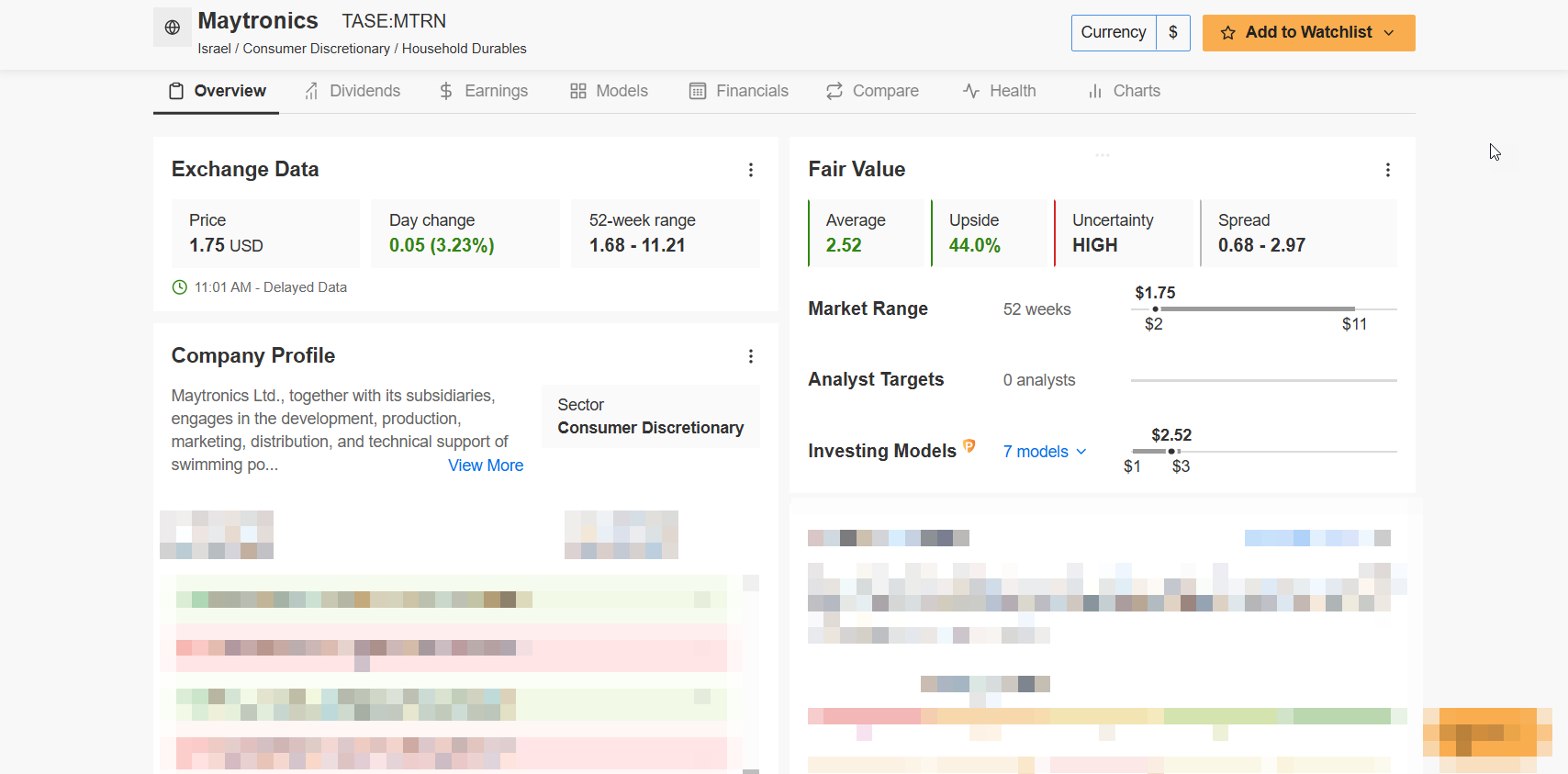Screen dimensions: 1568x774
Task: Select the dollar sign currency button
Action: point(1173,32)
